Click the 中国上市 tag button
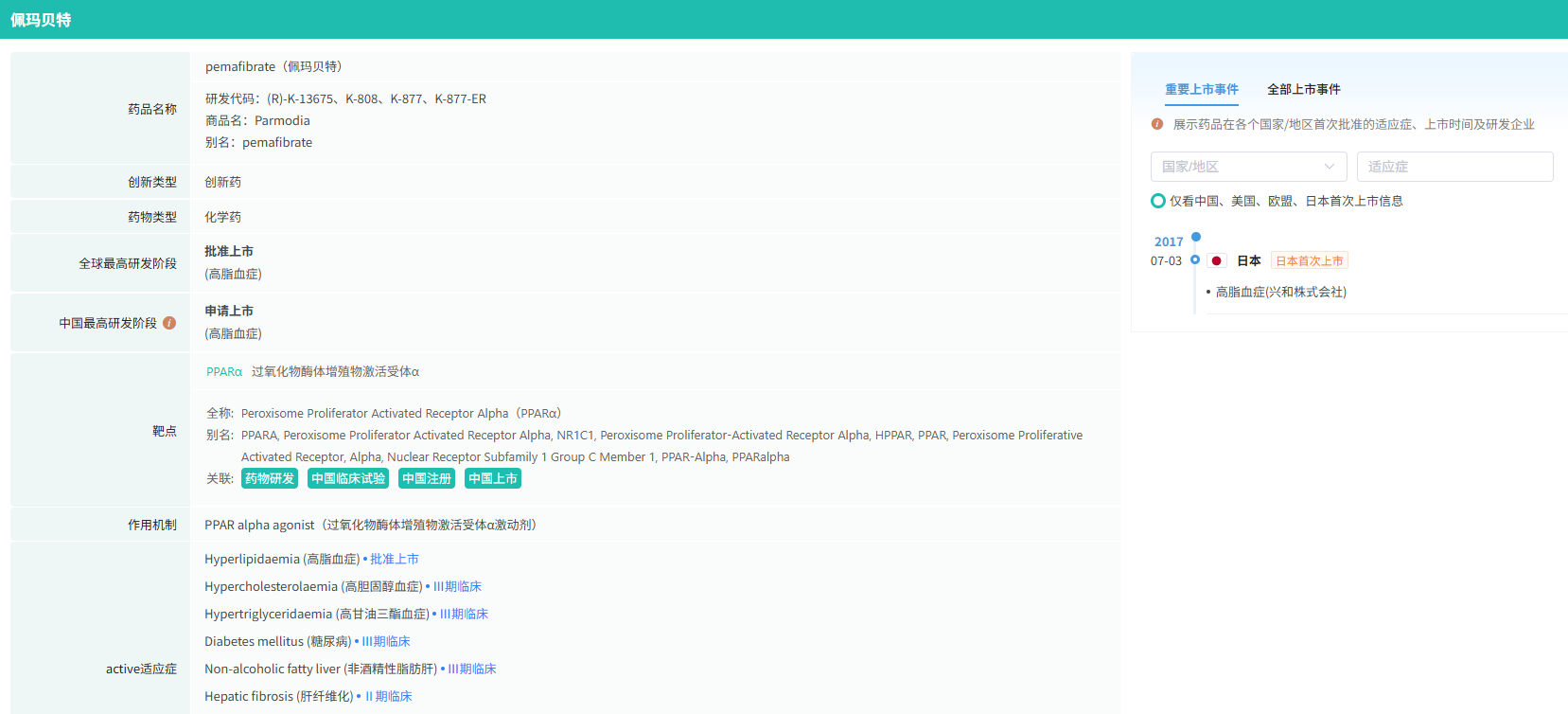 coord(493,478)
